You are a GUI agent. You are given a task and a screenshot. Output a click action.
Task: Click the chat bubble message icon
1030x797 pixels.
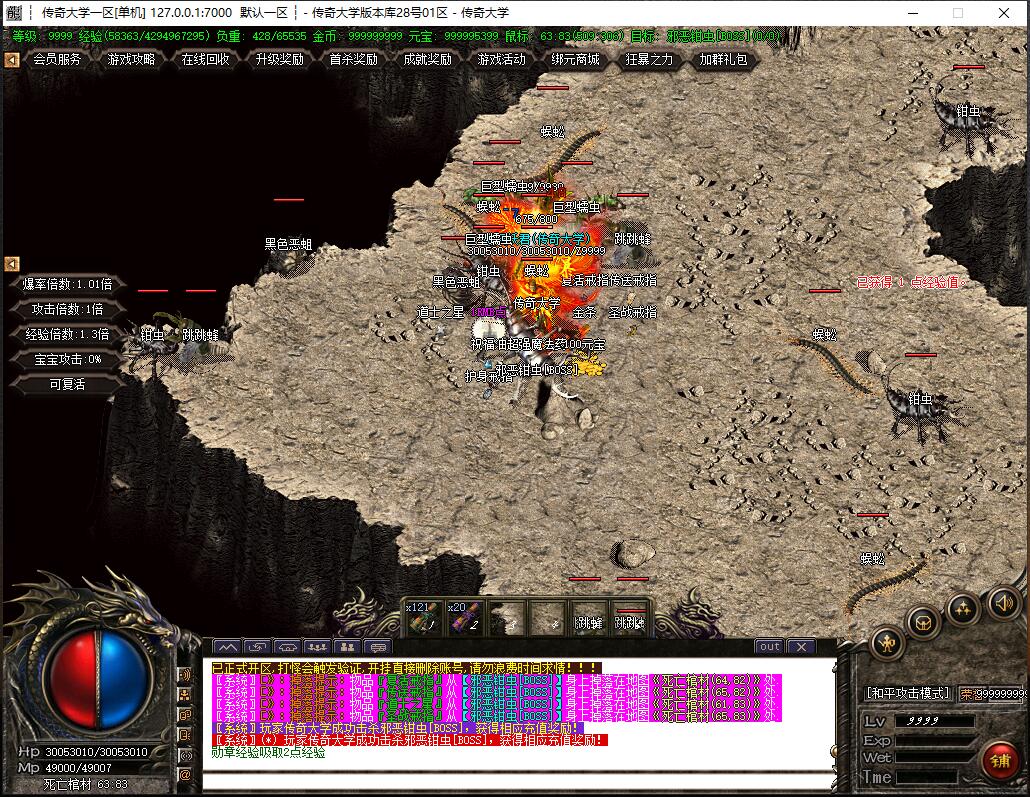[377, 647]
